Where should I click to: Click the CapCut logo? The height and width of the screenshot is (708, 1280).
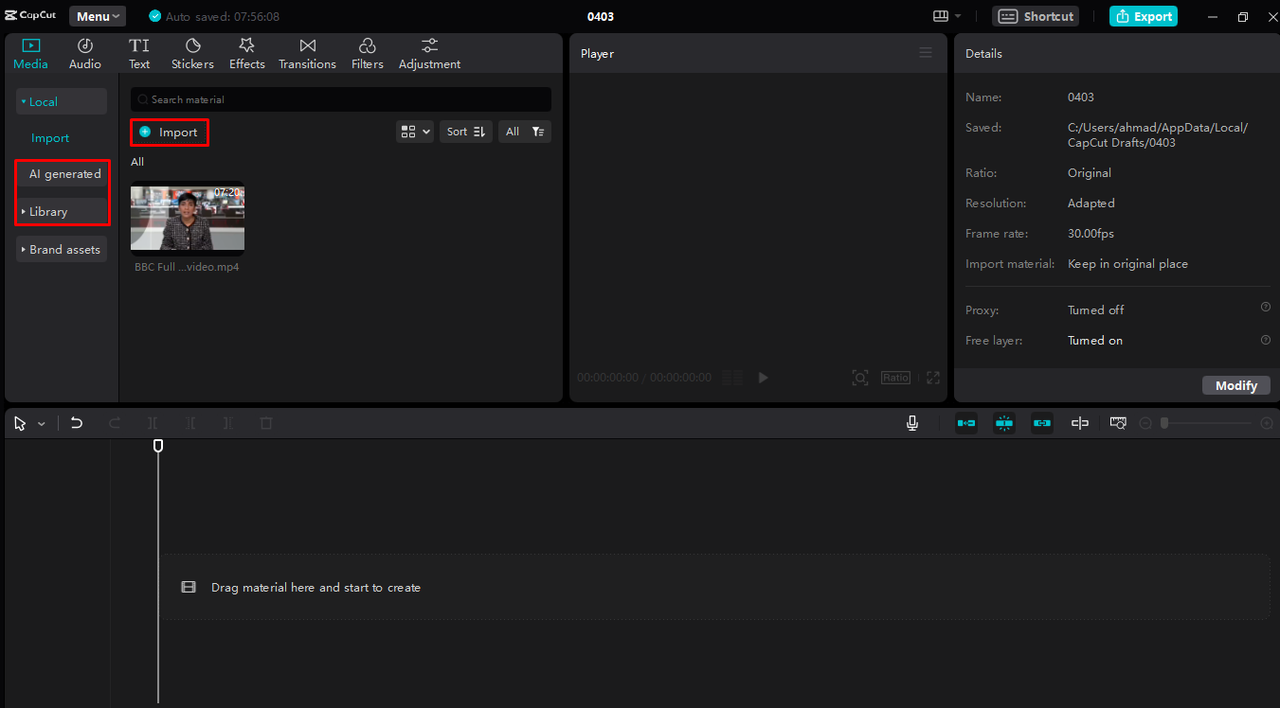click(31, 16)
